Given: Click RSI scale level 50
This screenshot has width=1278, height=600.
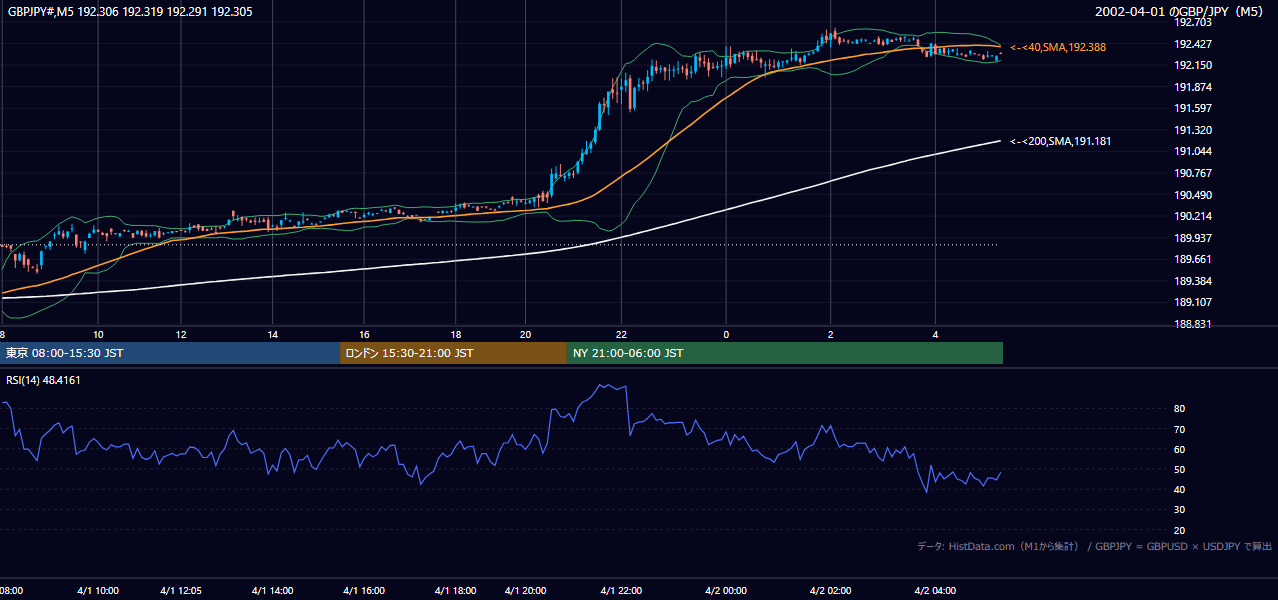Looking at the screenshot, I should [1180, 469].
